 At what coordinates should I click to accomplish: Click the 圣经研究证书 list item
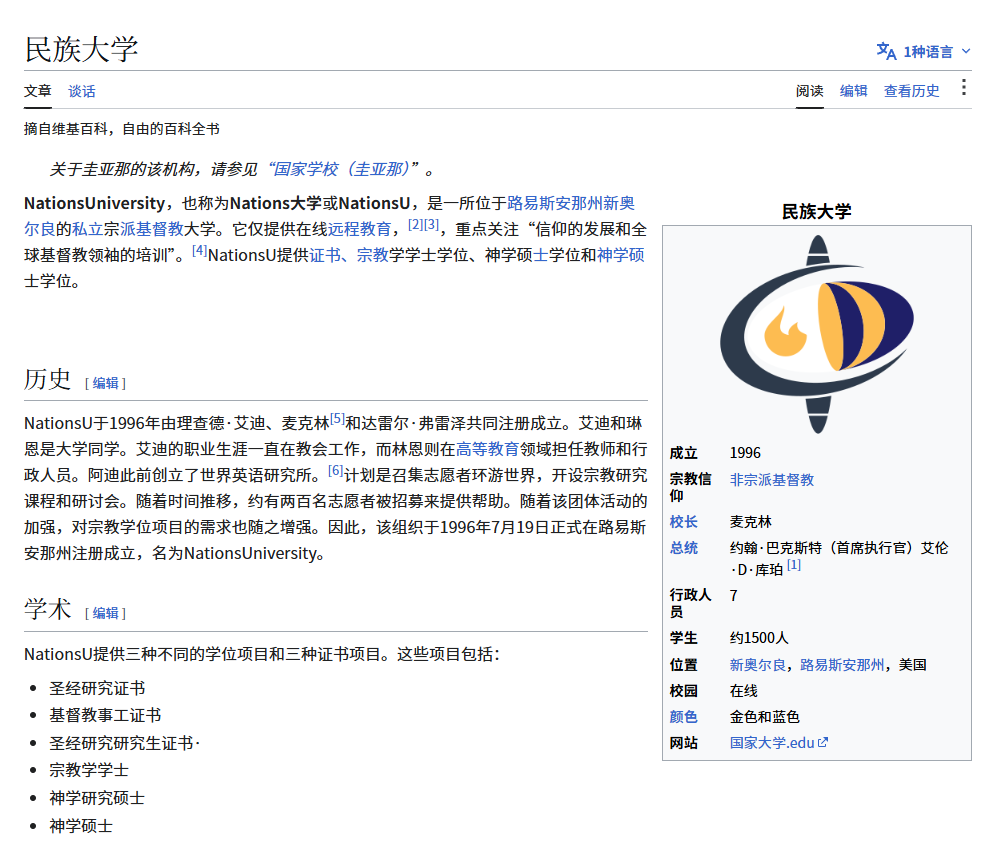tap(97, 688)
